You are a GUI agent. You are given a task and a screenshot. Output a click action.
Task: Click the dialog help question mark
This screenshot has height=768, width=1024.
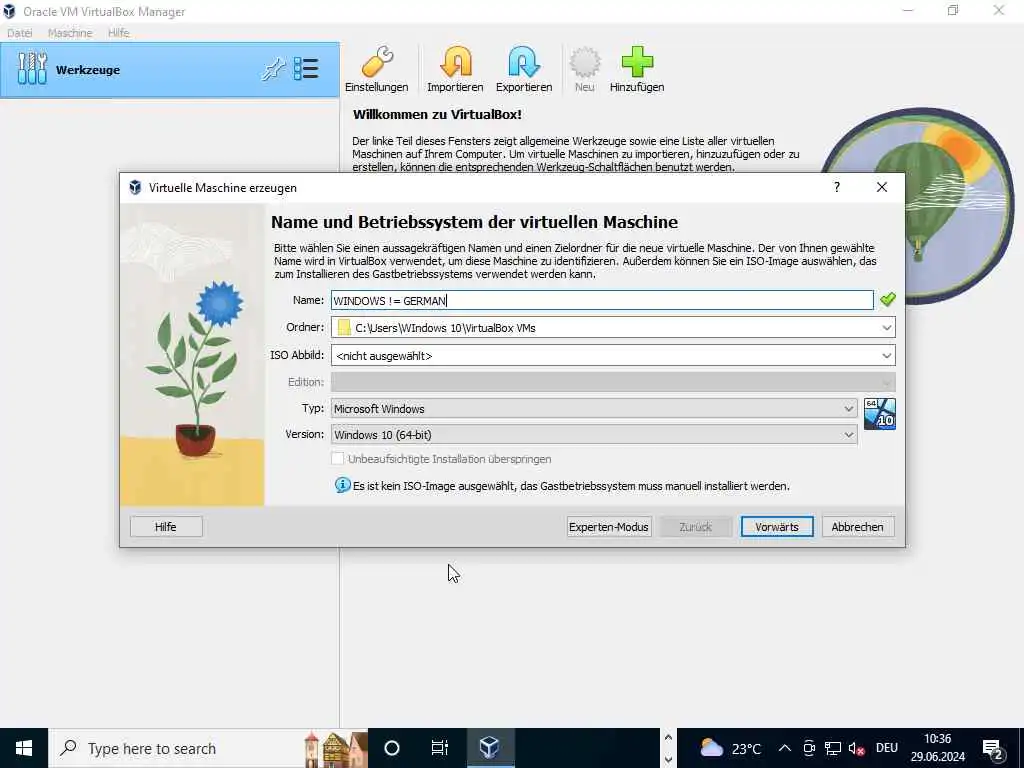837,187
